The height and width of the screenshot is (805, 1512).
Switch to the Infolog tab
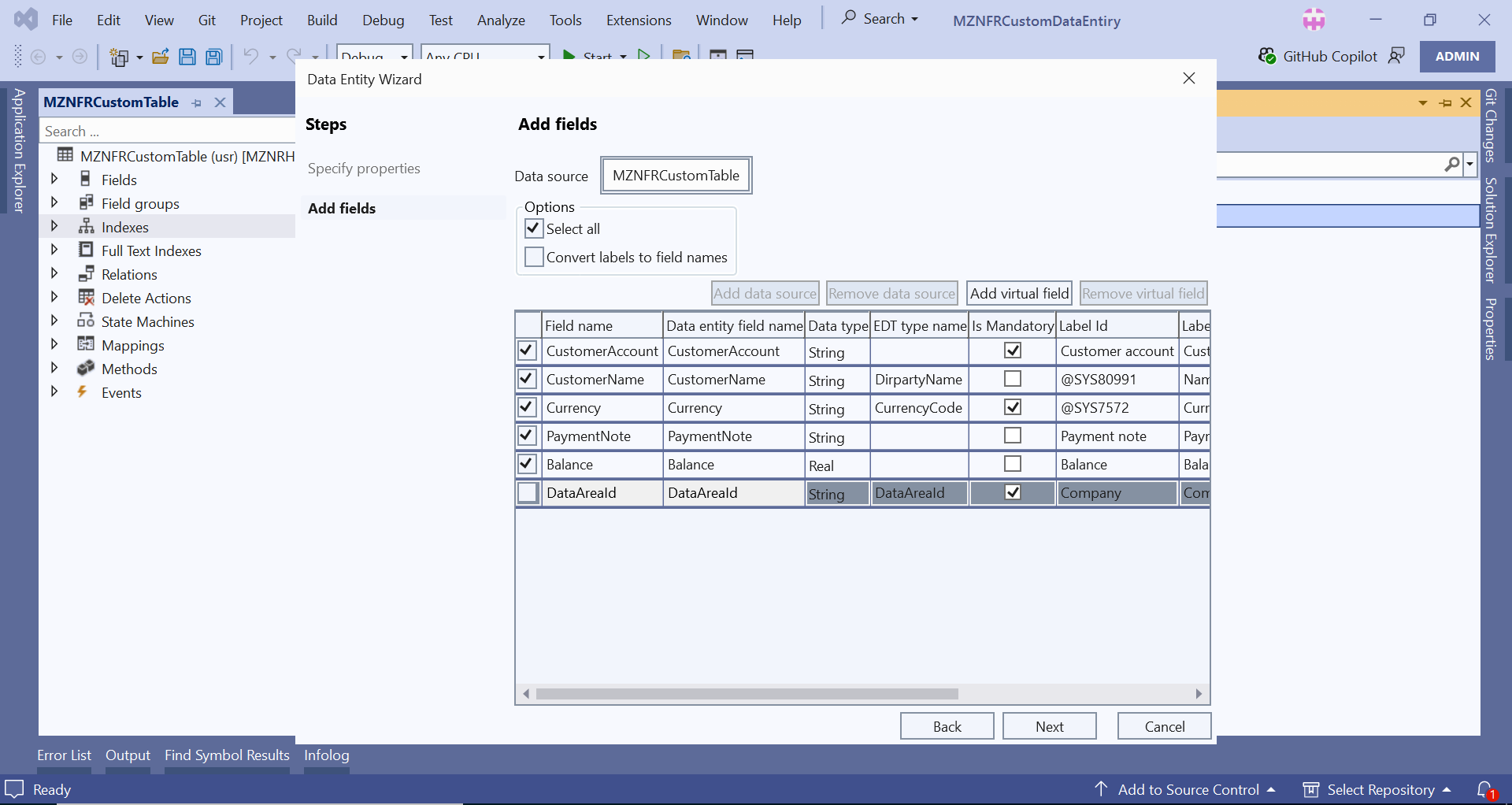327,755
